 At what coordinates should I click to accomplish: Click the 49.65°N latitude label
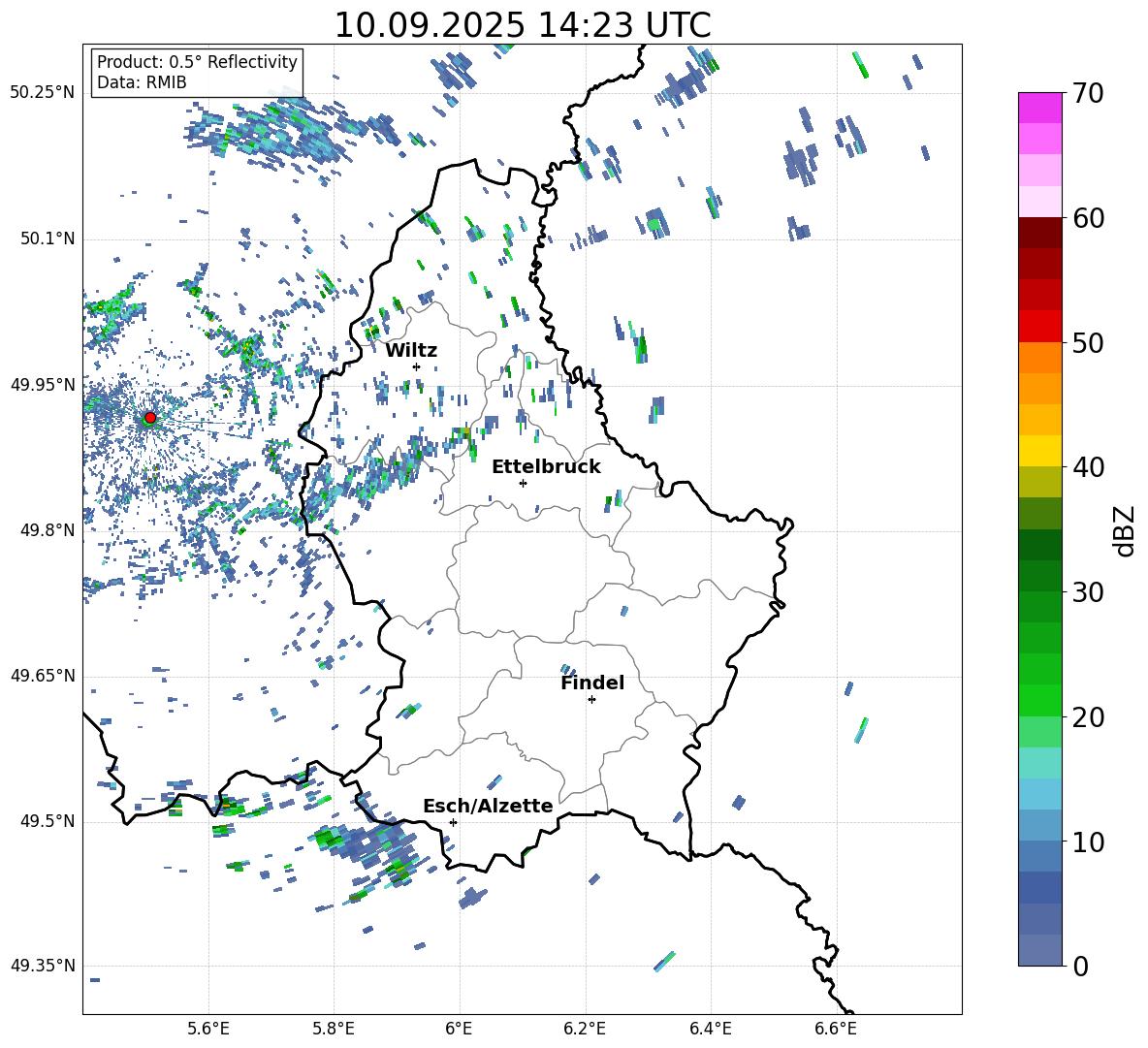43,676
